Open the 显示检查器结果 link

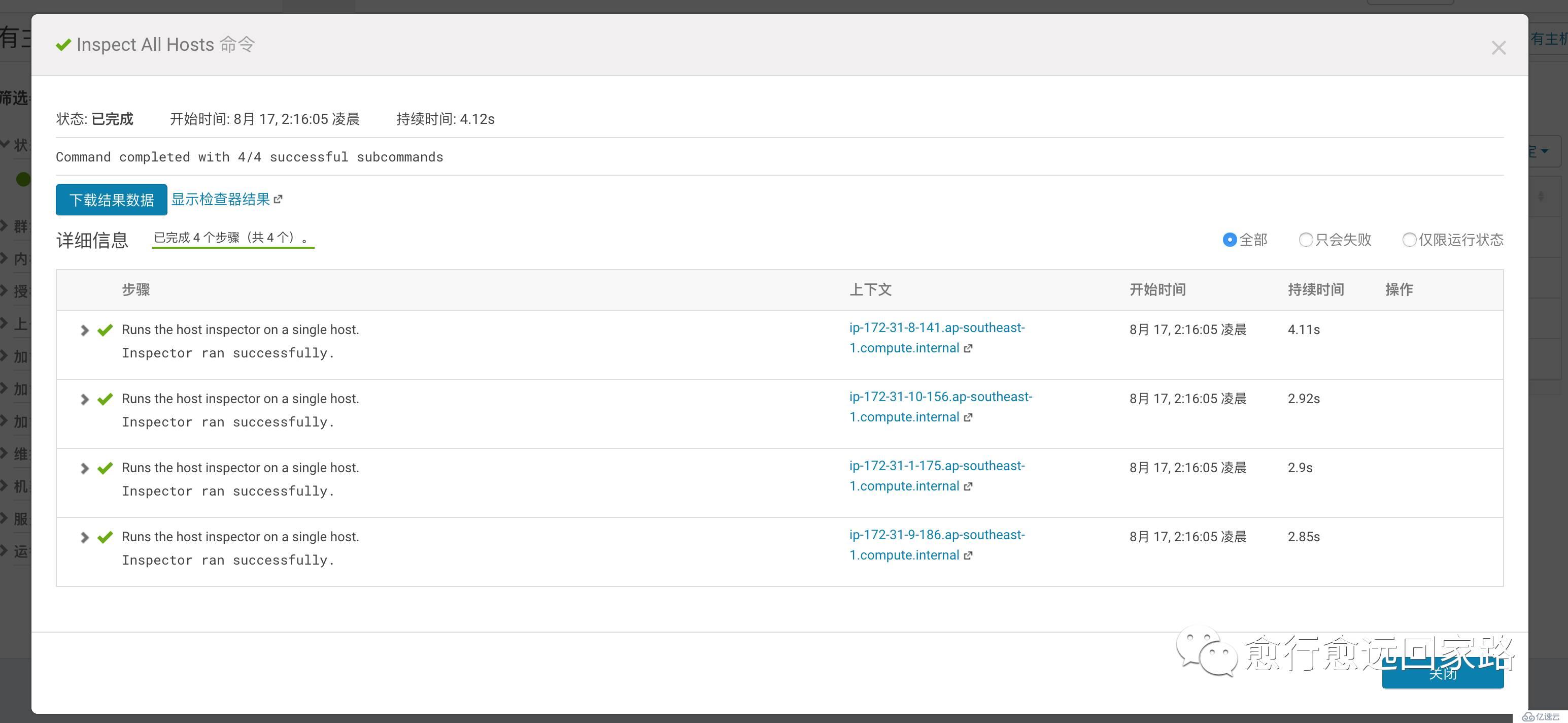[220, 199]
